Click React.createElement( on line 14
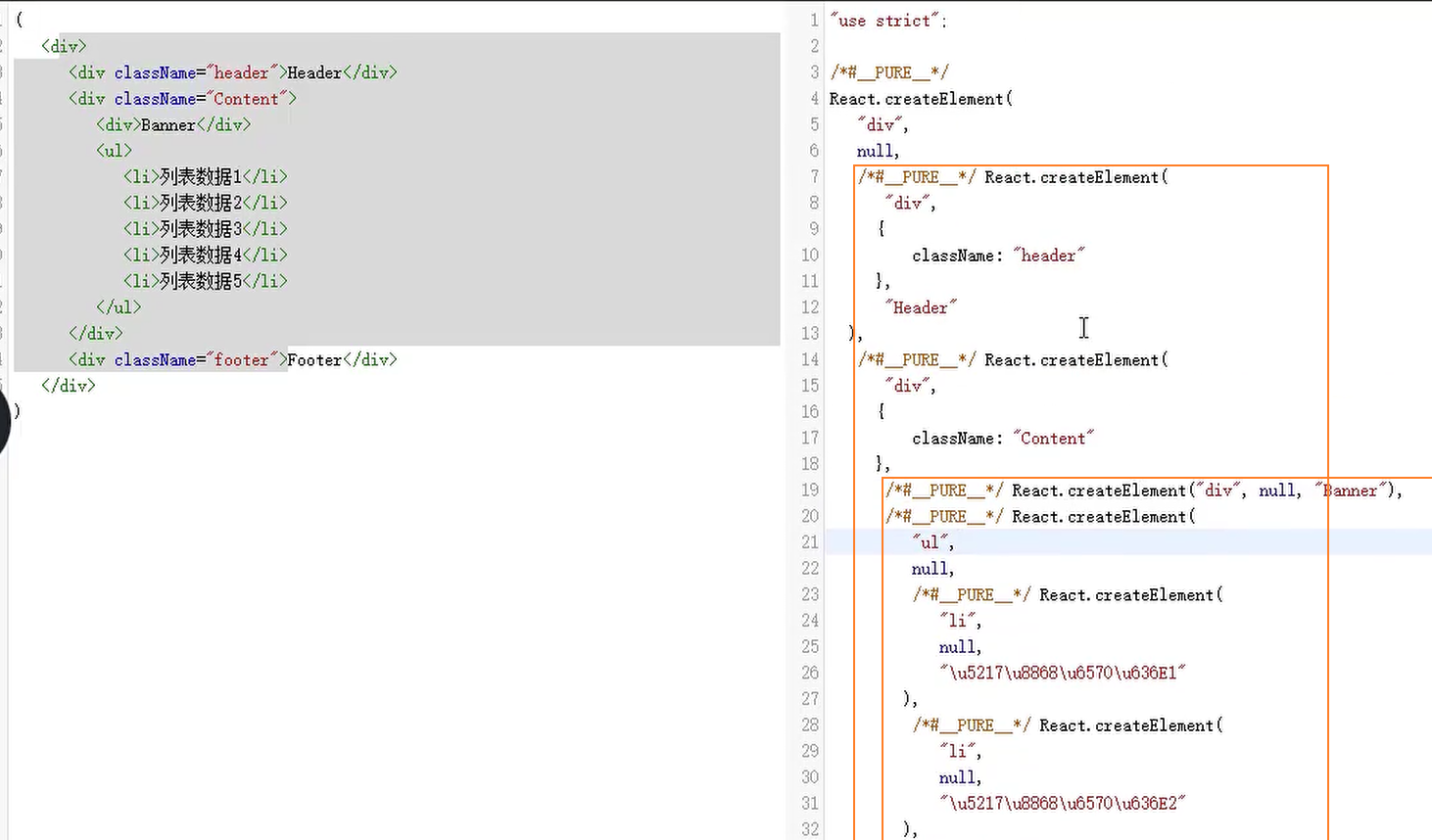 click(x=1075, y=360)
